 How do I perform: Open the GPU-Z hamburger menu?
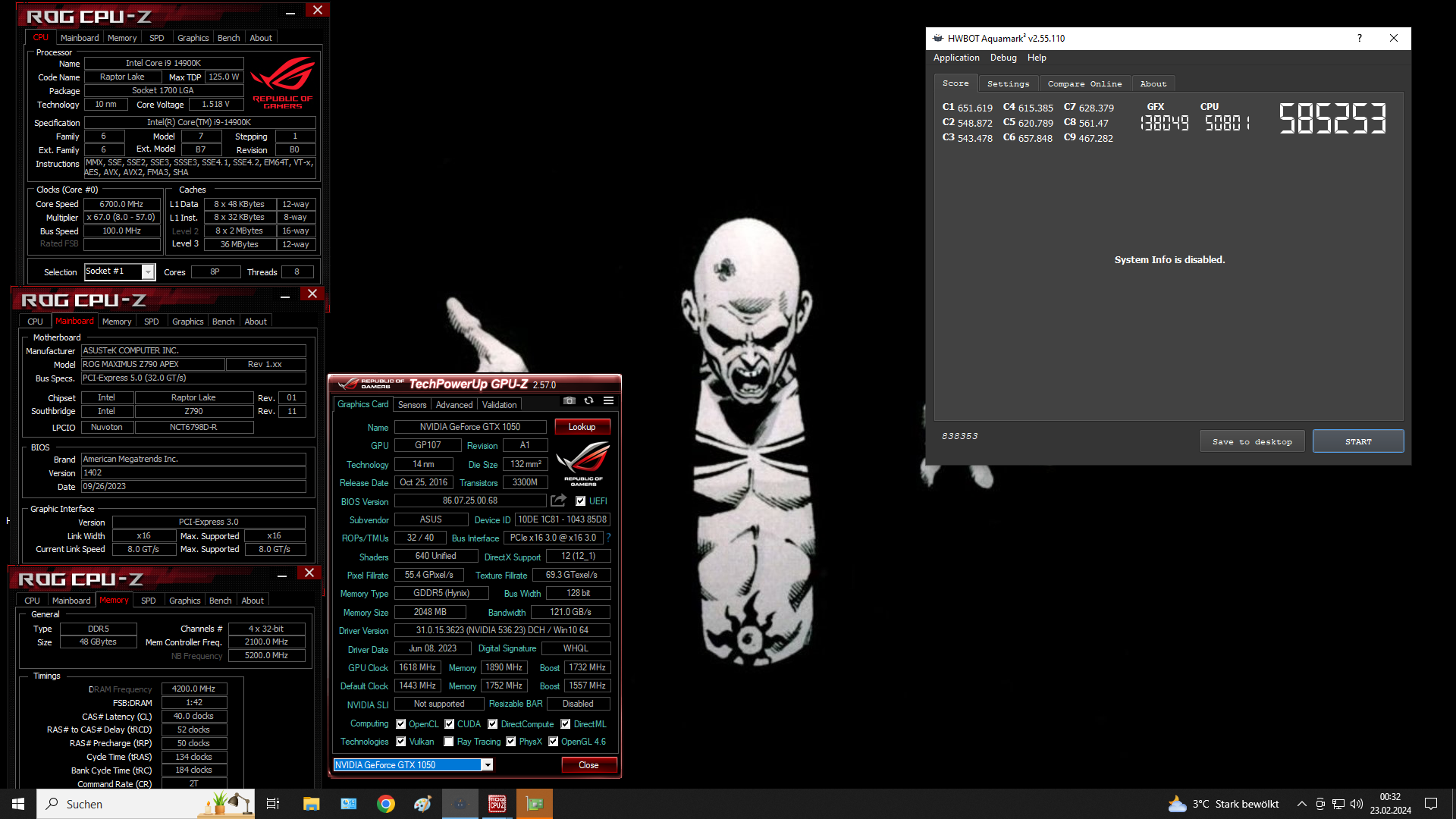click(608, 400)
